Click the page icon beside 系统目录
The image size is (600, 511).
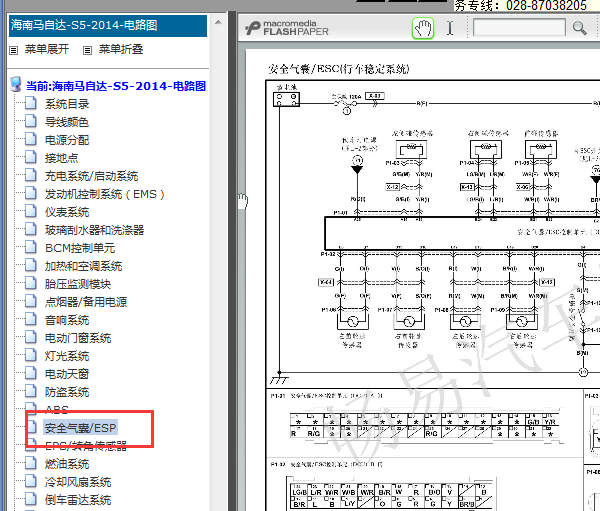pos(31,103)
